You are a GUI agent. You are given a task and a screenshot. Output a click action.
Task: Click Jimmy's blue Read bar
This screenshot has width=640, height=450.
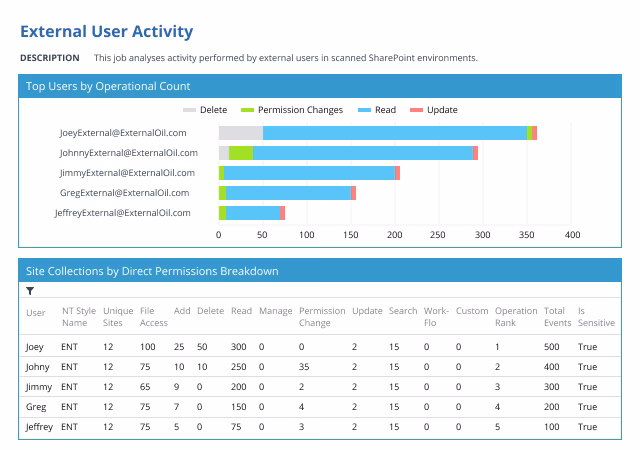coord(309,173)
